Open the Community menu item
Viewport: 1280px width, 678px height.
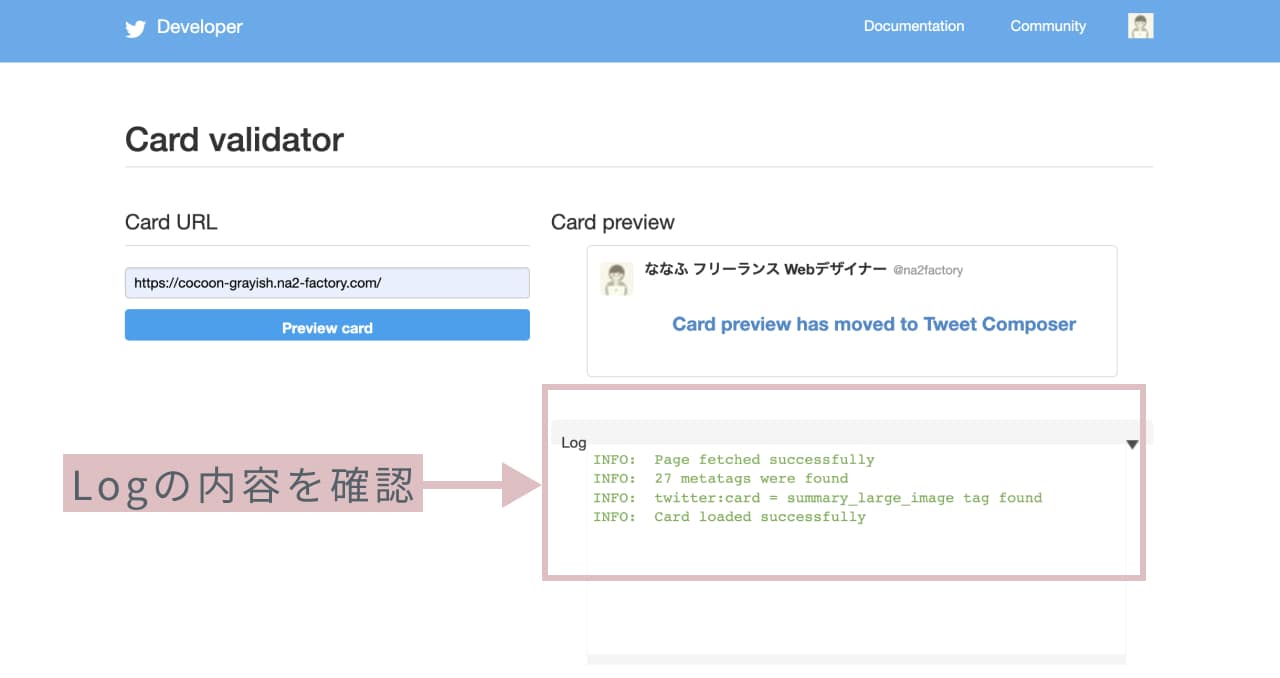(x=1048, y=26)
